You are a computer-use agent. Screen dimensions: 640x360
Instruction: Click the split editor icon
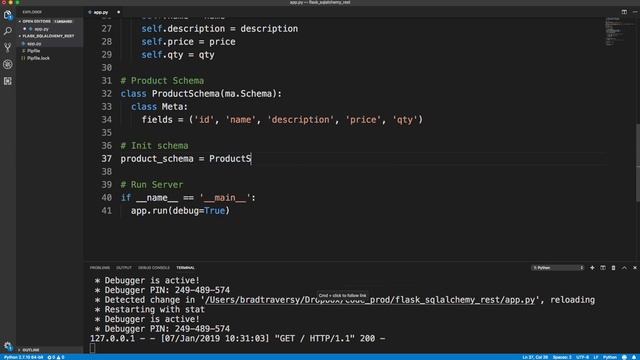point(624,12)
